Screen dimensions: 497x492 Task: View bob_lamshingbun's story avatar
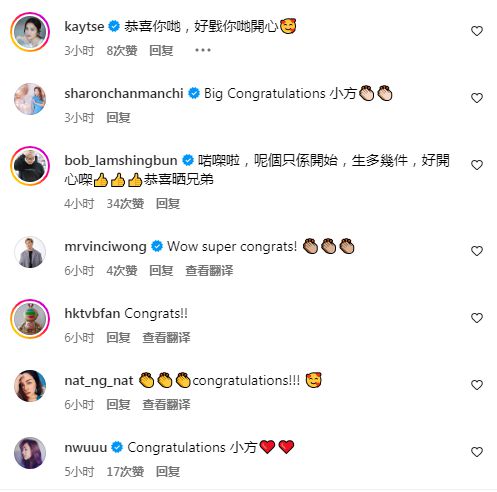point(30,166)
